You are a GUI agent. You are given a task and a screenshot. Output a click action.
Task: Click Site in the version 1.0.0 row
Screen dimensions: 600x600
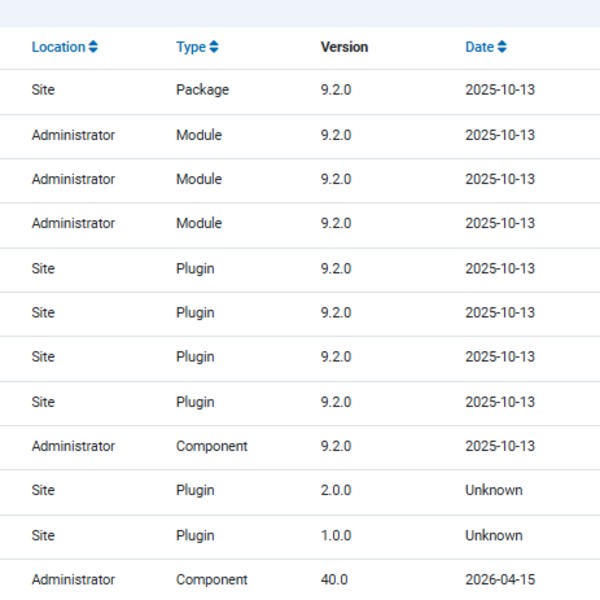[43, 535]
